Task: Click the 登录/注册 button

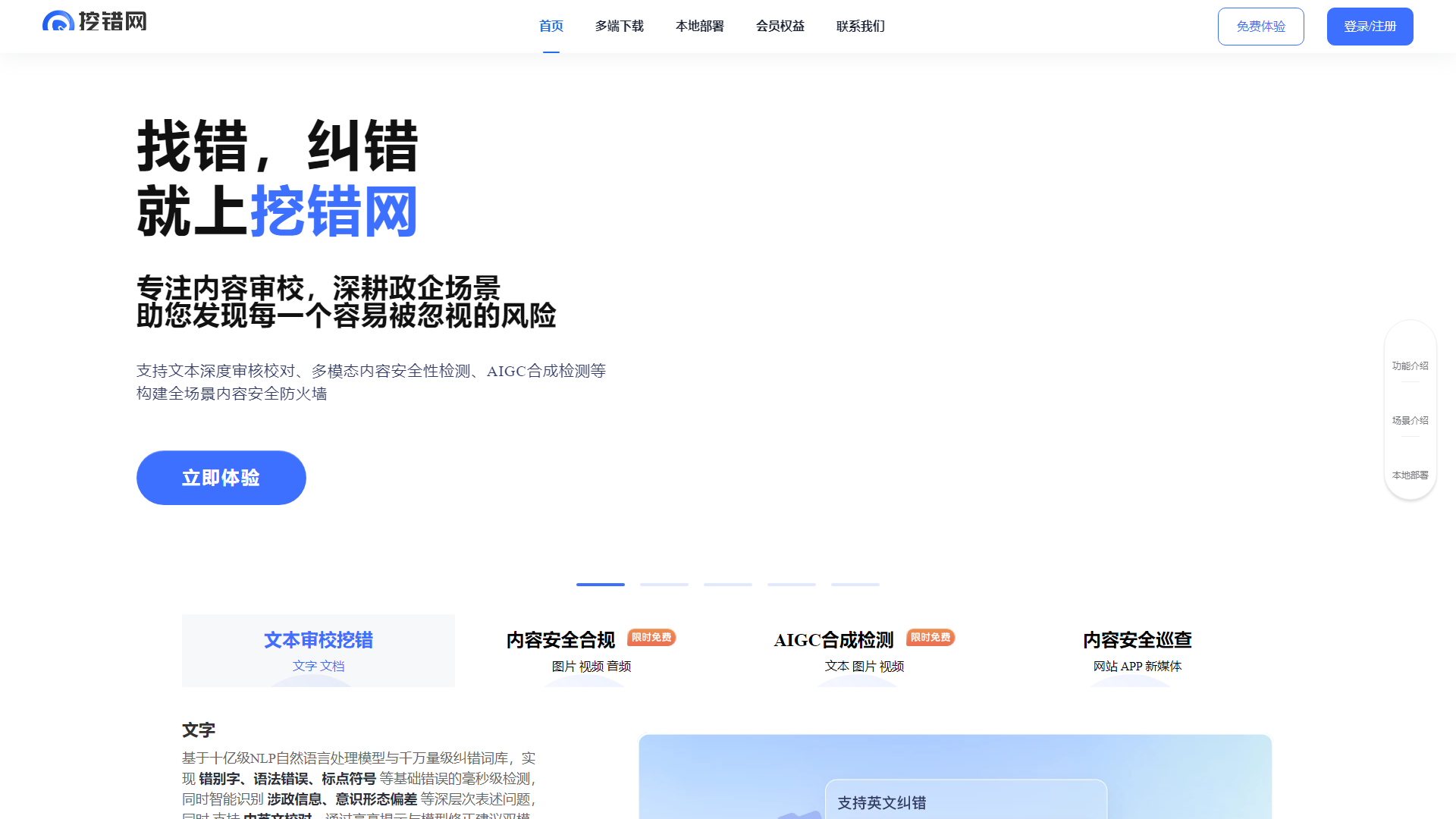Action: point(1370,26)
